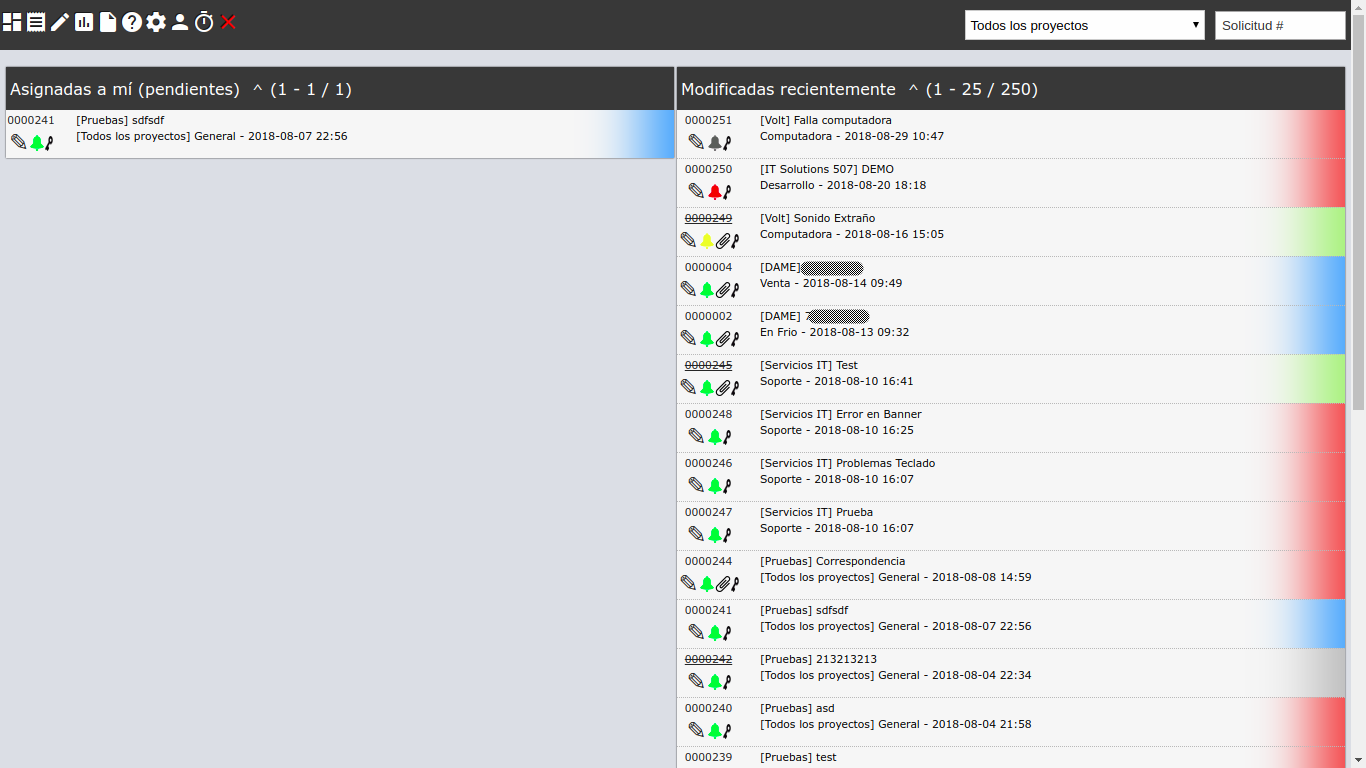Screen dimensions: 1366x768
Task: Open Asignadas a mí (pendientes) header link
Action: pos(125,89)
